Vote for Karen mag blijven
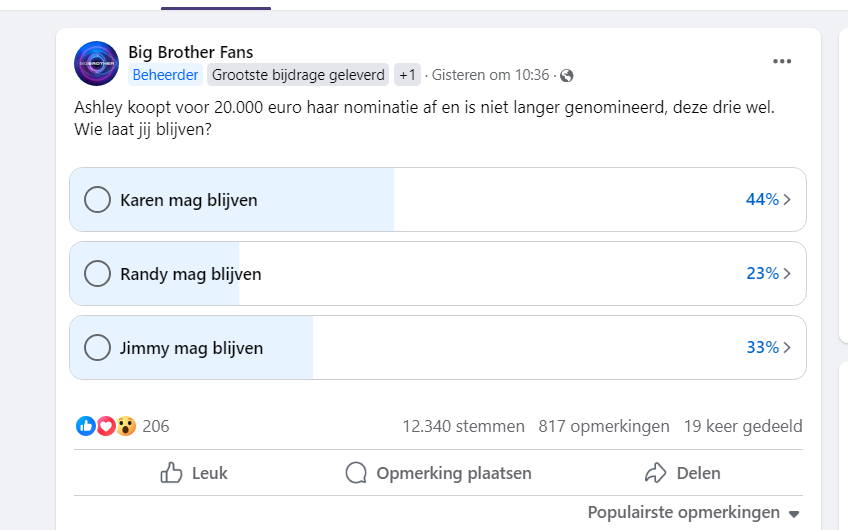The width and height of the screenshot is (848, 530). [x=97, y=200]
